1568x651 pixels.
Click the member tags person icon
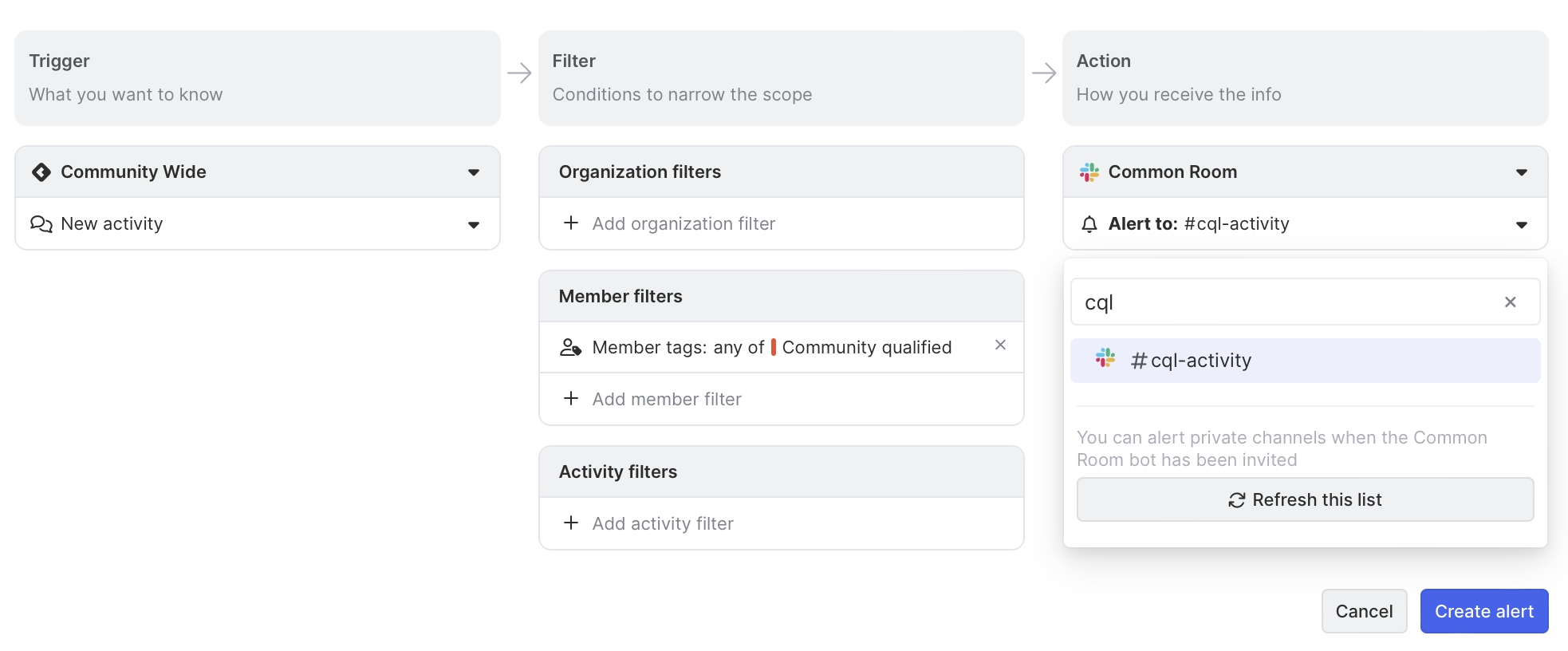coord(570,348)
